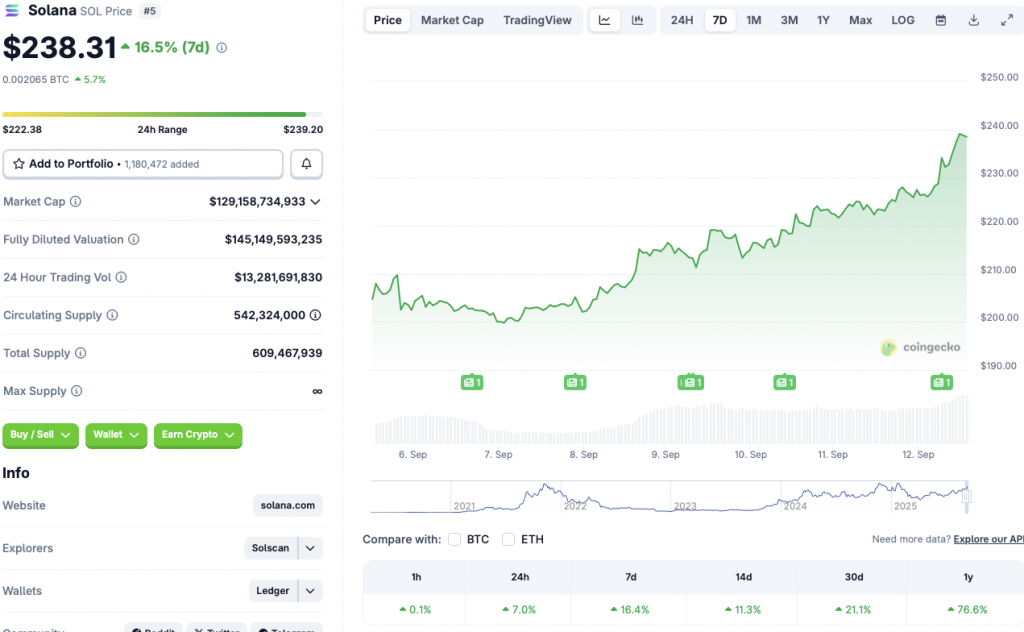Open news marker near 8. Sep
Image resolution: width=1024 pixels, height=632 pixels.
(575, 382)
